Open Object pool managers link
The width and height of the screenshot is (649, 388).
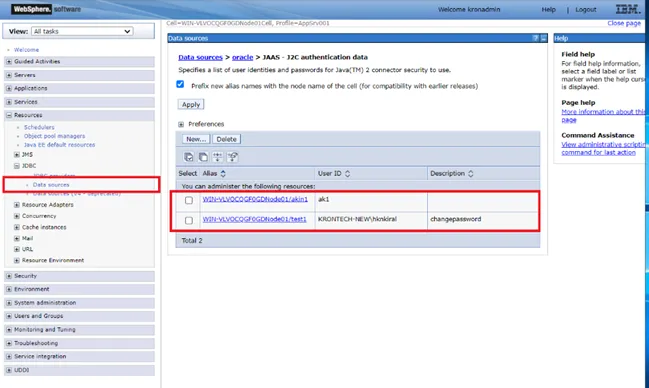pyautogui.click(x=54, y=136)
